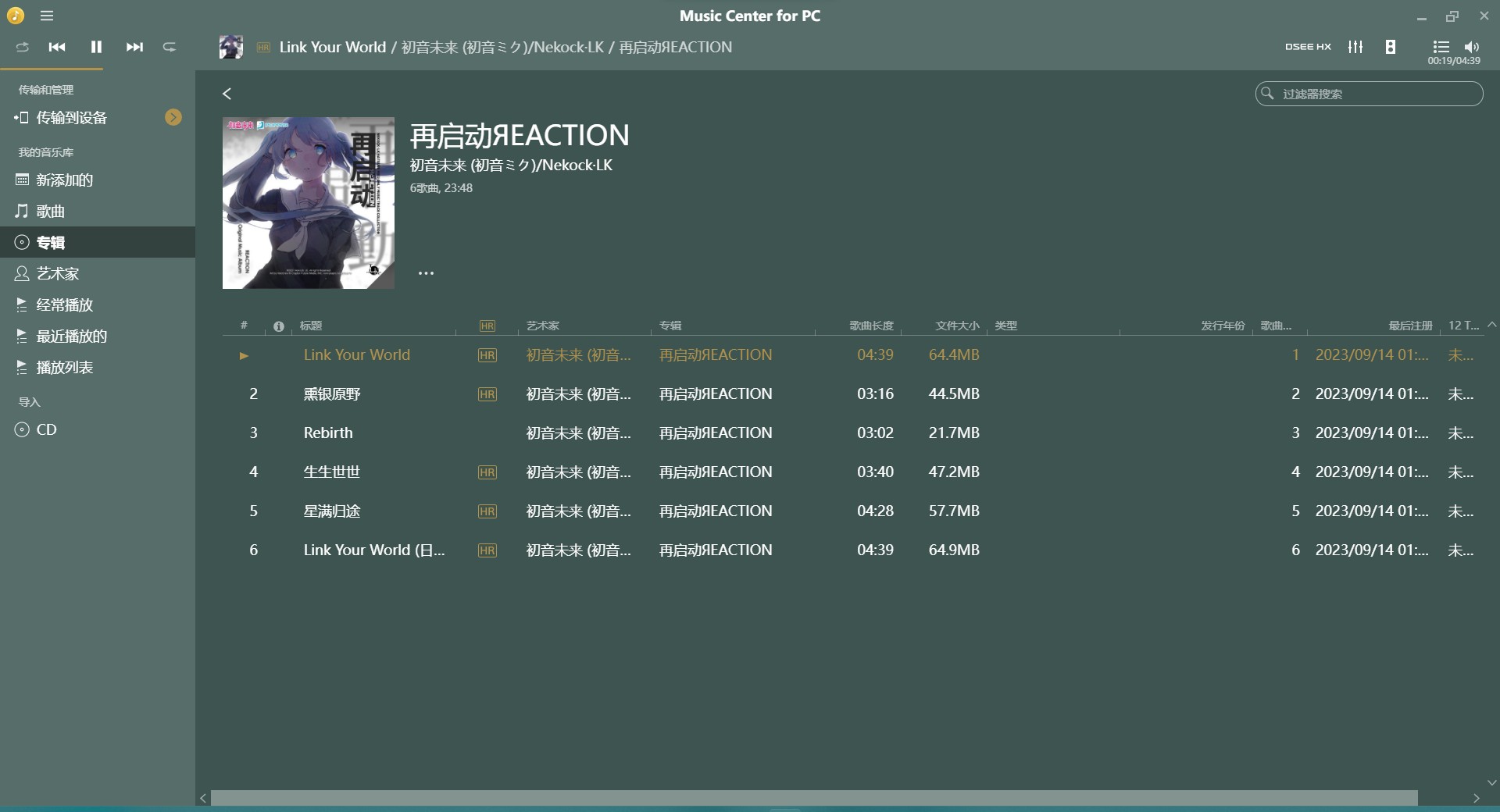This screenshot has width=1500, height=812.
Task: Click the scroll up arrow near the headers
Action: click(1491, 324)
